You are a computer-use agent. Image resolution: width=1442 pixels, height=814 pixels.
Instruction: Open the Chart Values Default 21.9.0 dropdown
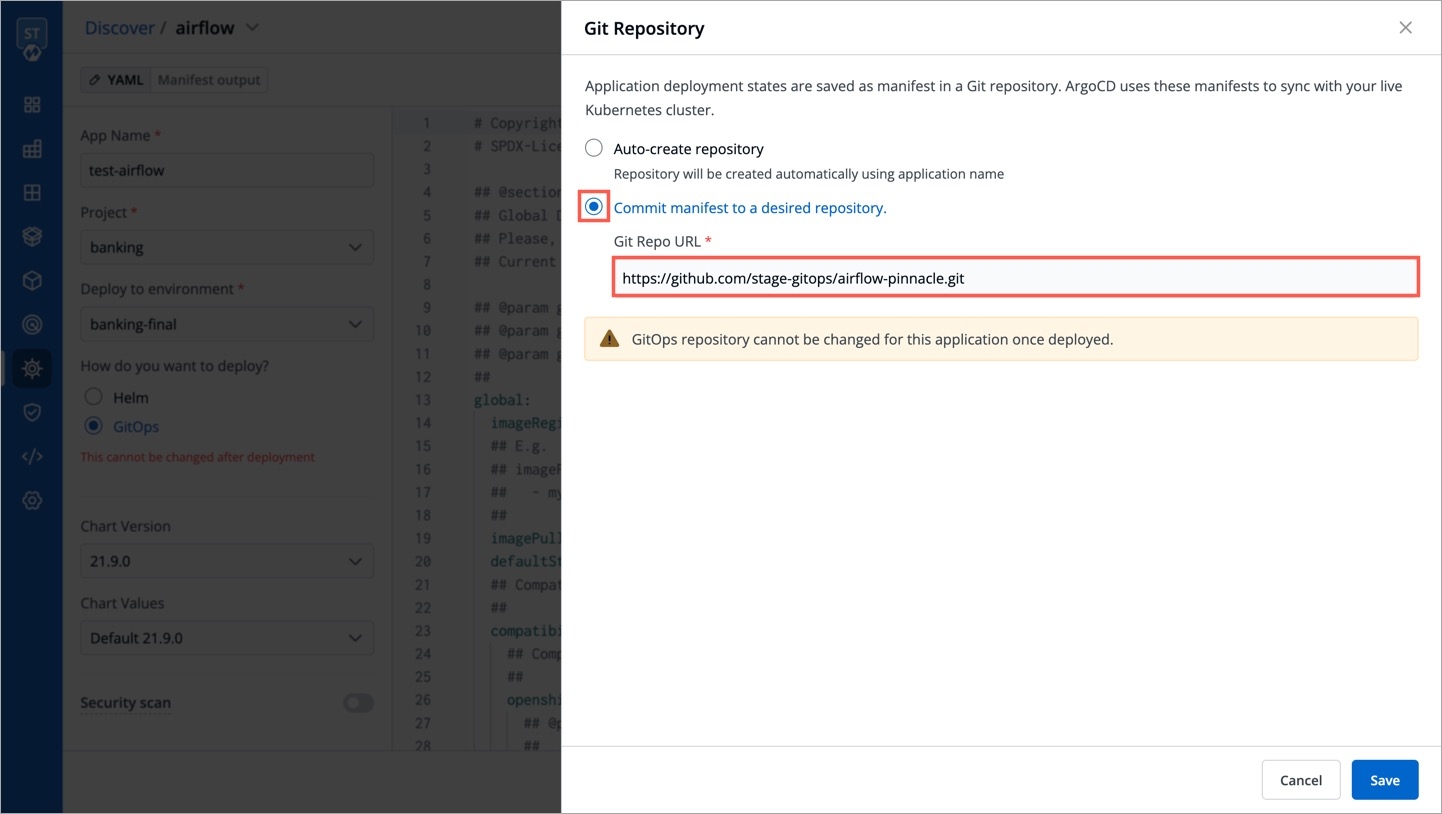pyautogui.click(x=227, y=638)
